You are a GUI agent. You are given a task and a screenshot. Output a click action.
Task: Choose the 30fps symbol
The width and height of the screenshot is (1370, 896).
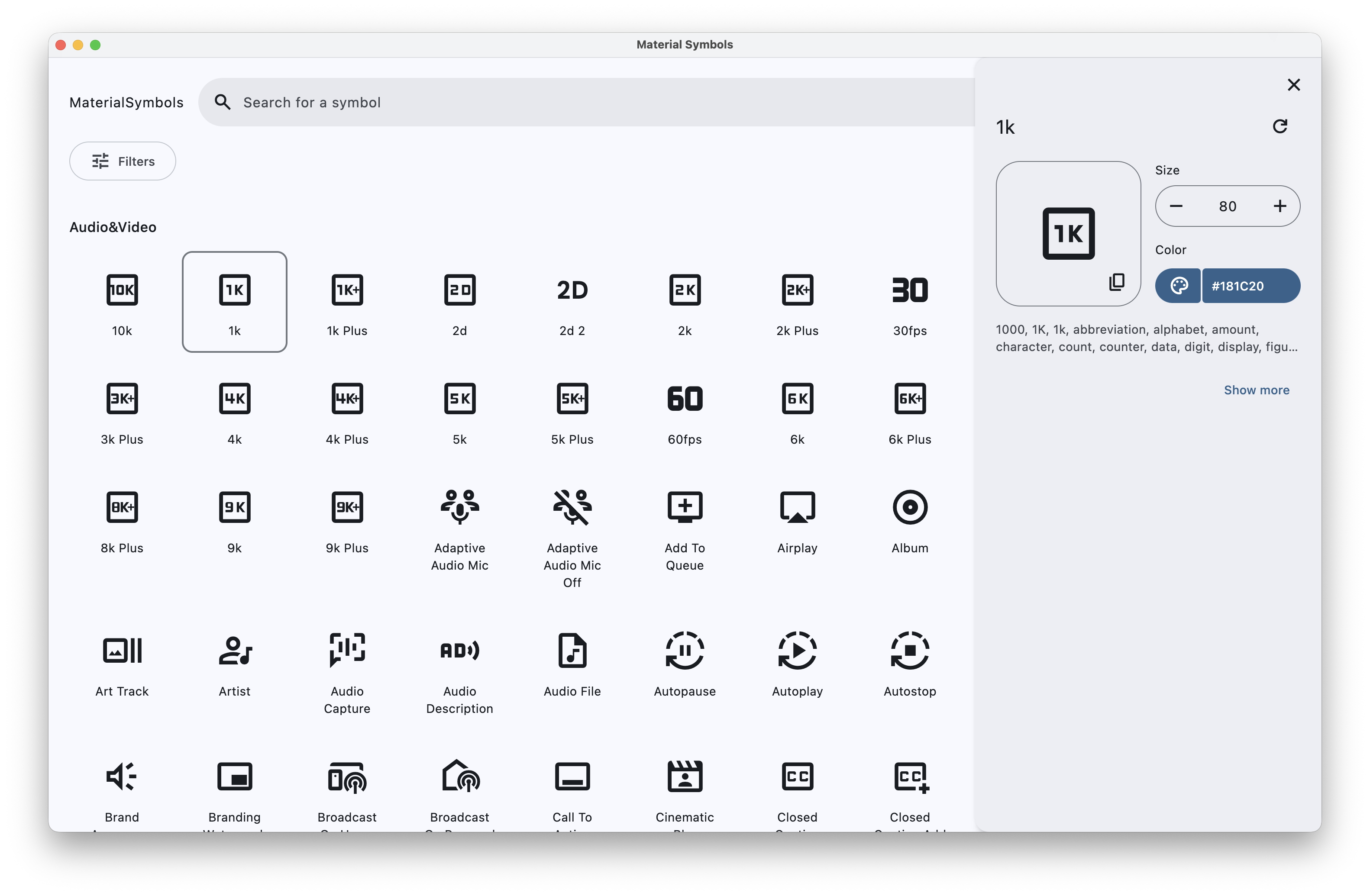point(909,302)
